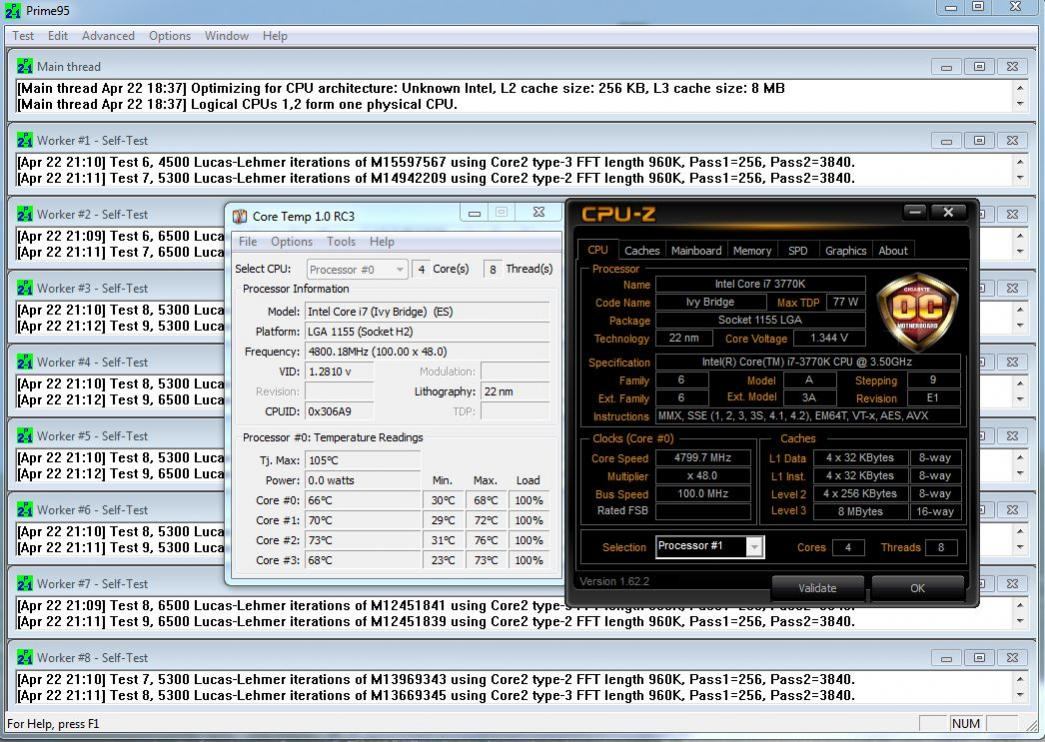Minimize the Core Temp window
Image resolution: width=1045 pixels, height=742 pixels.
[475, 213]
